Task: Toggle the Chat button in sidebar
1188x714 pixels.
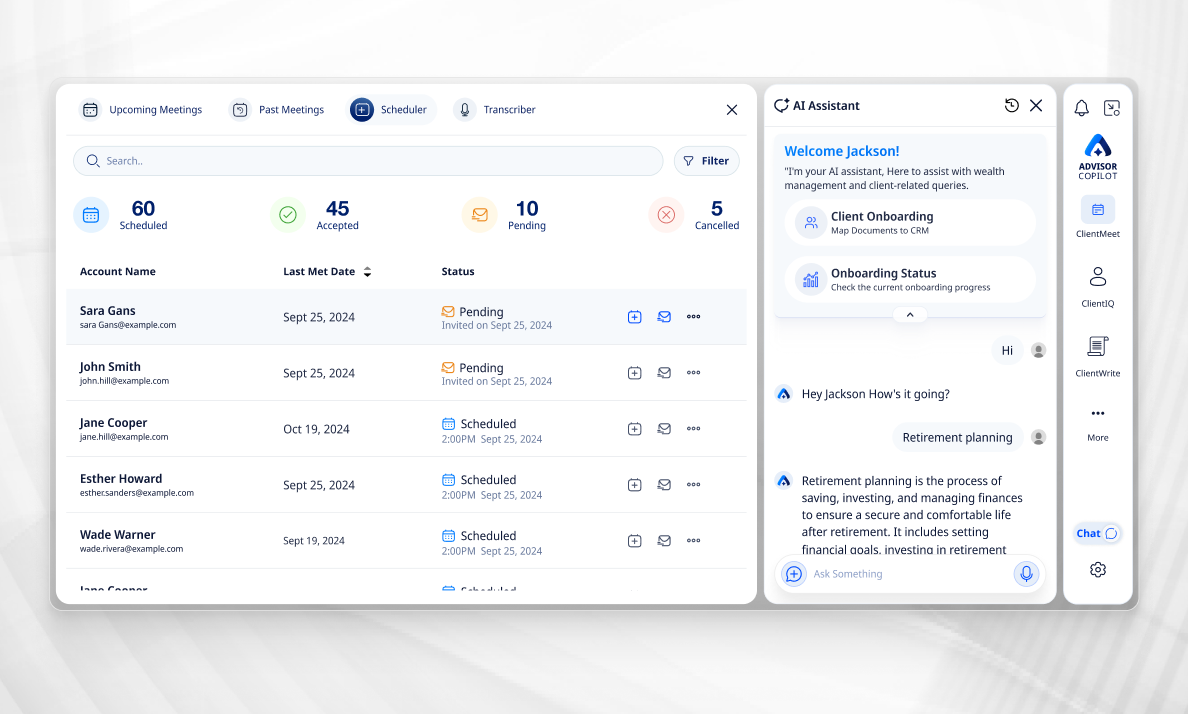Action: [x=1097, y=533]
